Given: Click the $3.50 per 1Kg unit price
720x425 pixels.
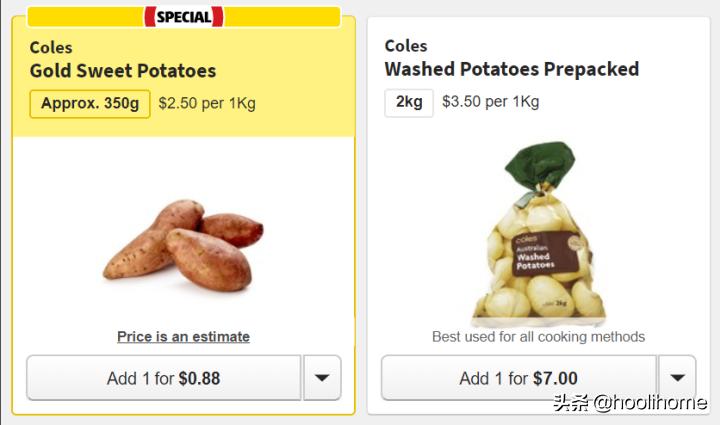Looking at the screenshot, I should click(x=490, y=102).
